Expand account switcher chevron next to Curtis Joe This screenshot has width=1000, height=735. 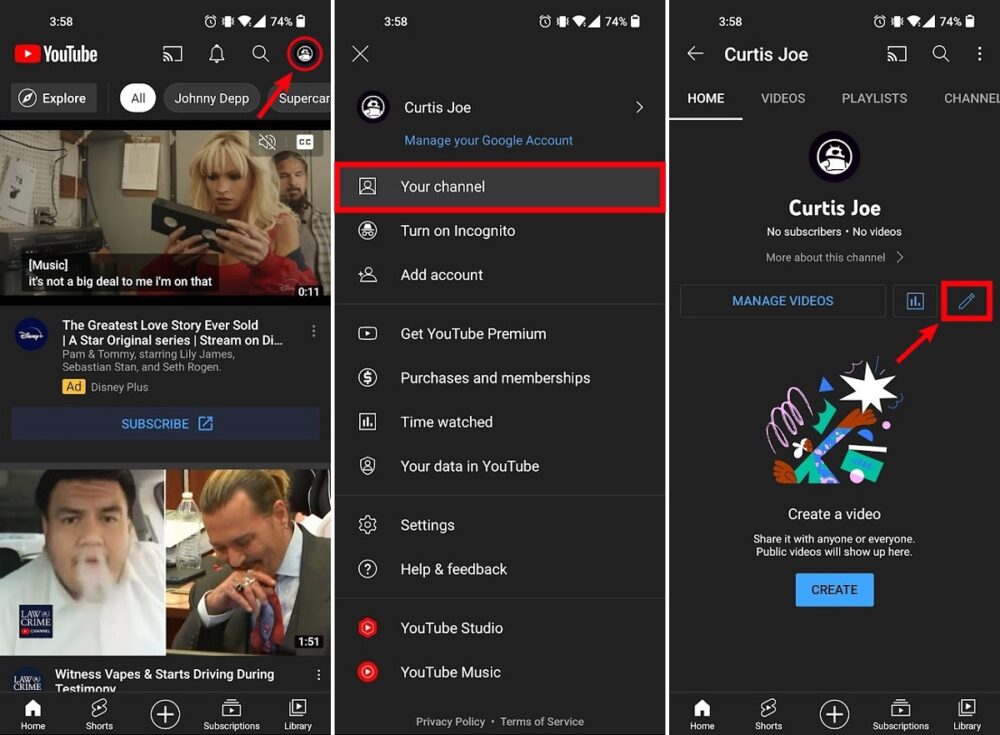point(639,107)
